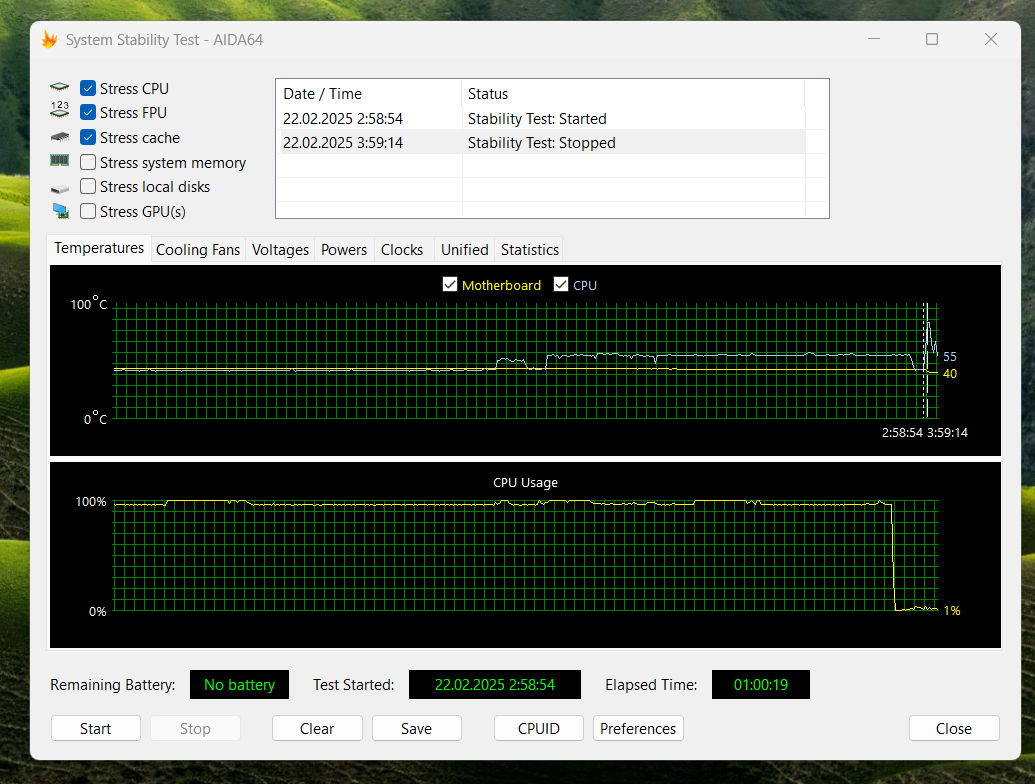The image size is (1035, 784).
Task: Click the cache chip icon beside Stress cache
Action: tap(59, 137)
